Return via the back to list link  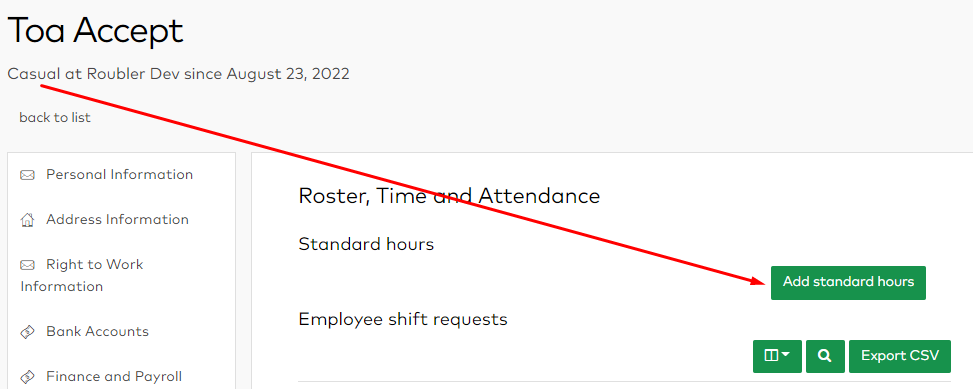coord(55,117)
